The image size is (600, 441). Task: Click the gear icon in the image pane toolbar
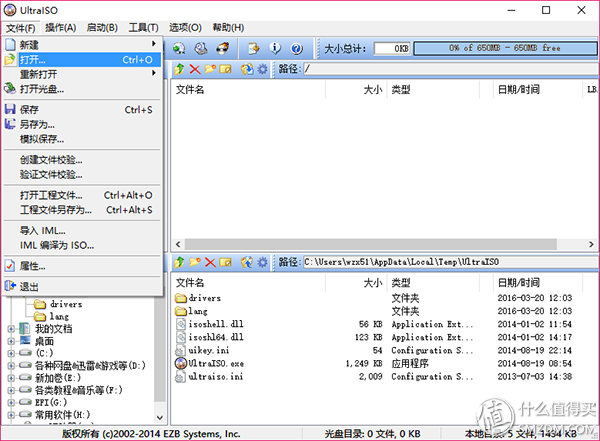[x=262, y=69]
